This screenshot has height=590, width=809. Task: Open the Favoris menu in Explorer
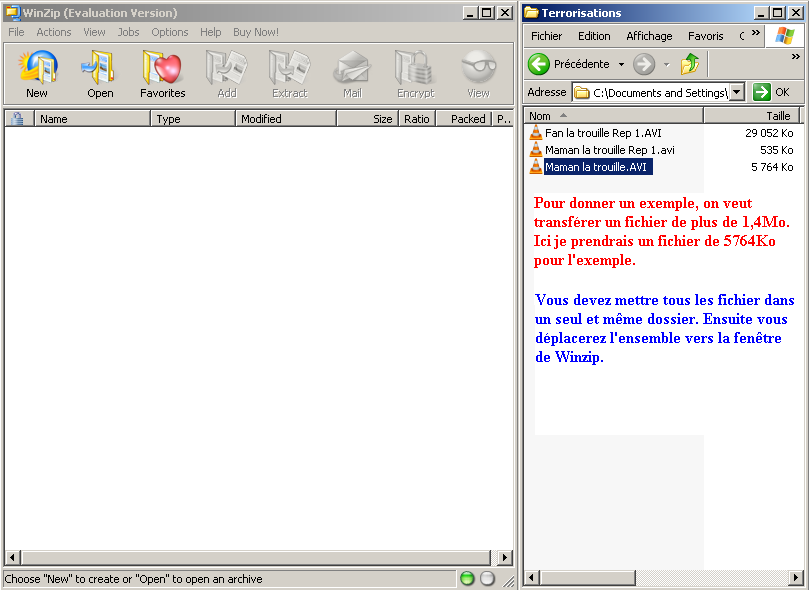click(705, 36)
